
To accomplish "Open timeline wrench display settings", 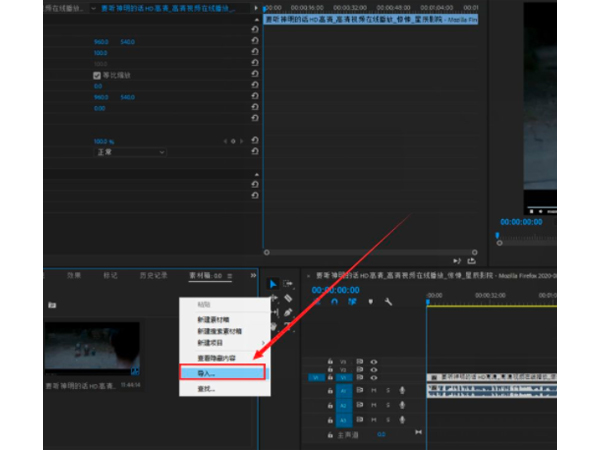I will 388,302.
